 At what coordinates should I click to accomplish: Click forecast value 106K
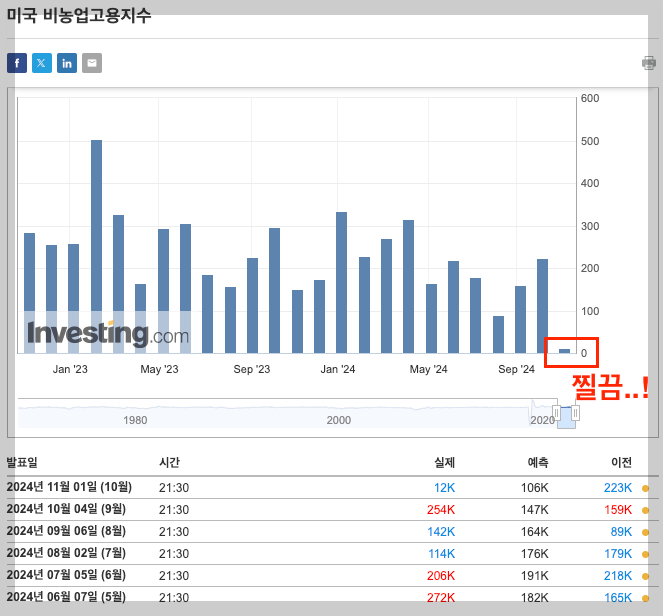coord(534,488)
